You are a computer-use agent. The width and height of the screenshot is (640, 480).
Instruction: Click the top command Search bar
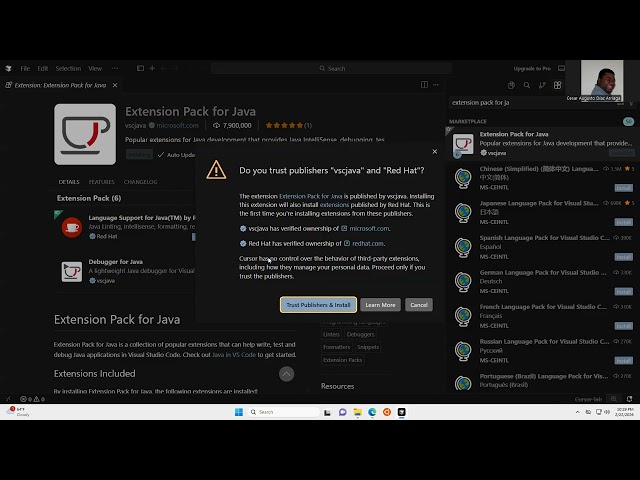coord(331,69)
